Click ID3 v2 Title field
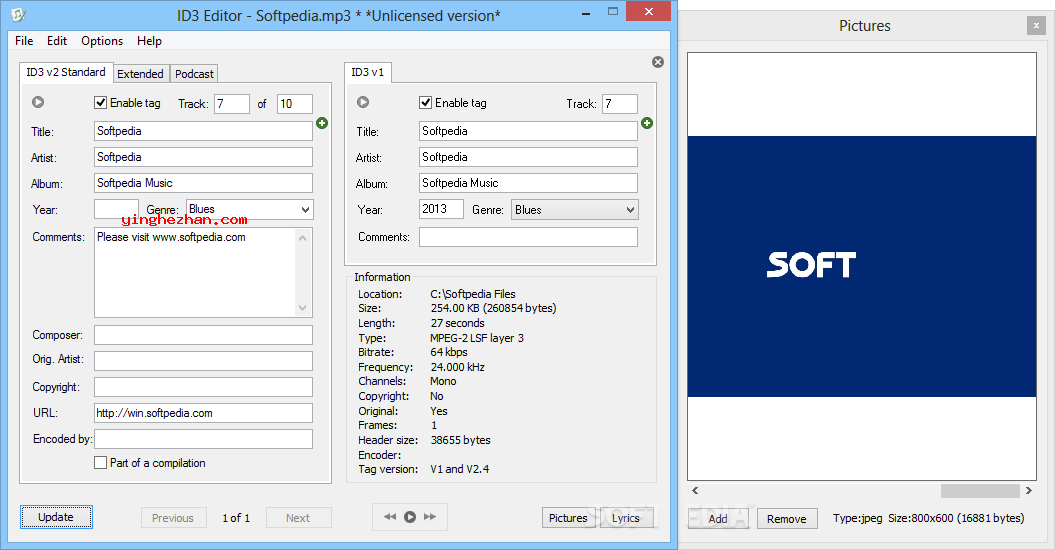 [x=203, y=131]
